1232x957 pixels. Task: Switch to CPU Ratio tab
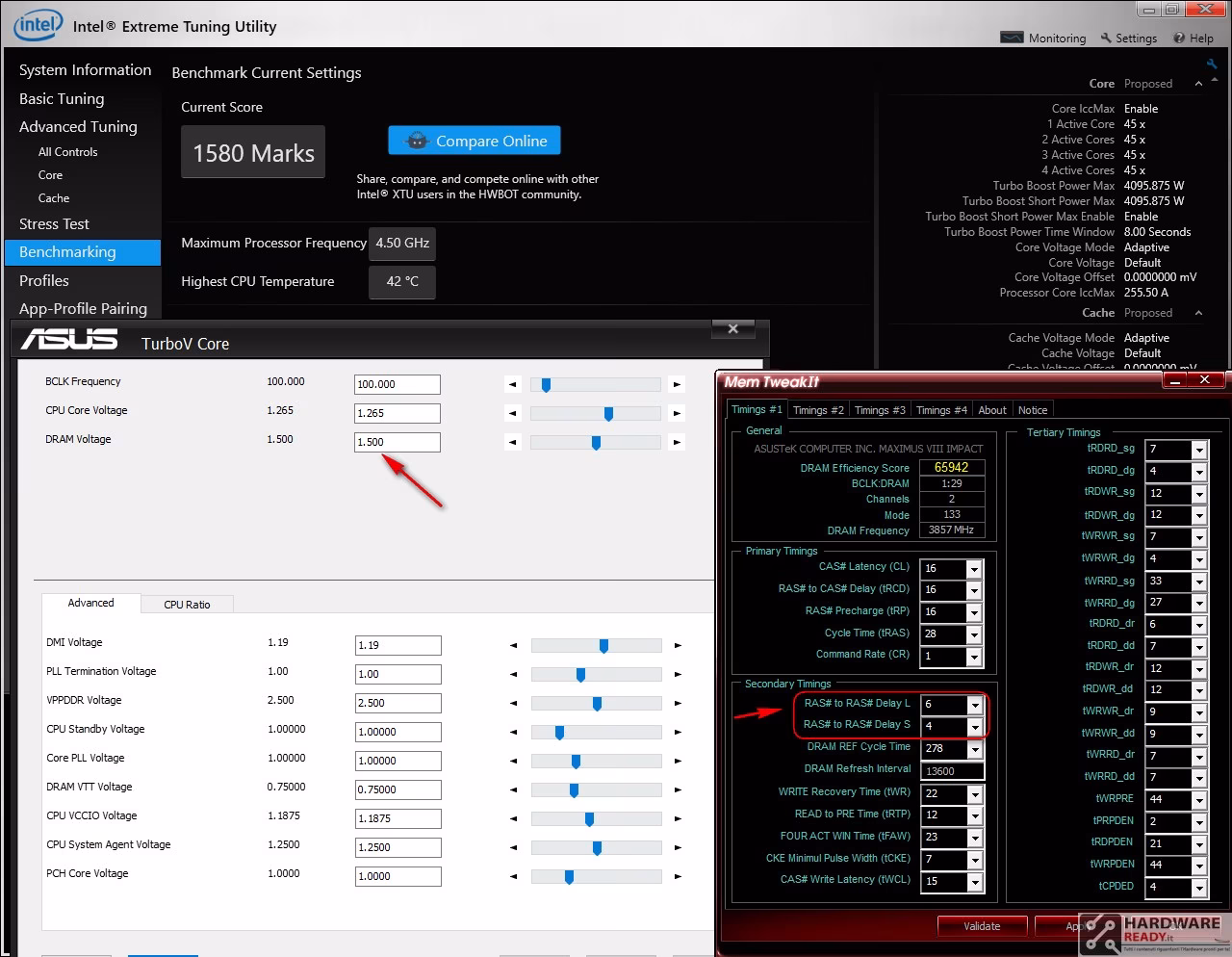click(187, 605)
